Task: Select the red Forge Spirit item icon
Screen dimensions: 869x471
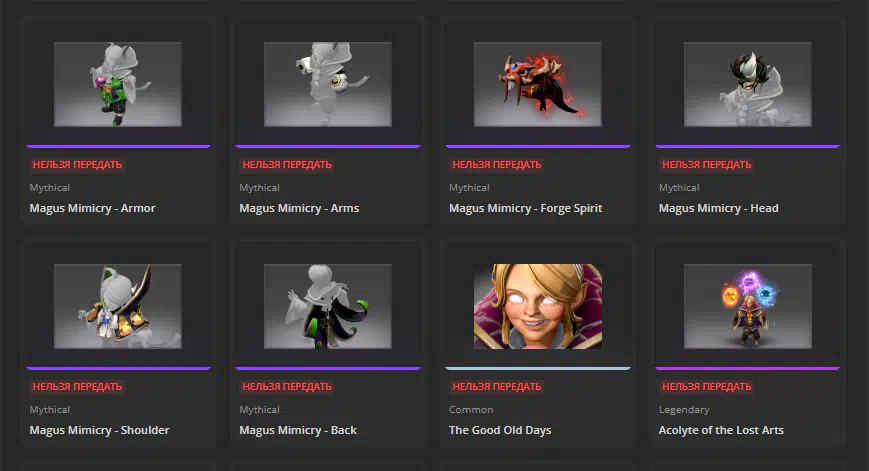Action: pyautogui.click(x=538, y=84)
